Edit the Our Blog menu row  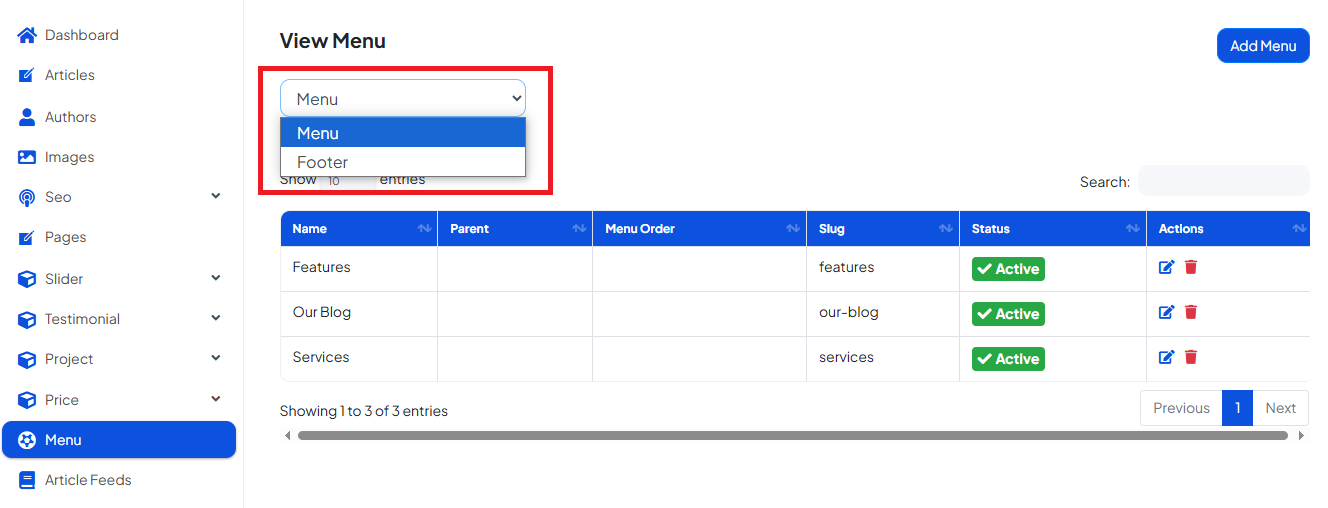coord(1166,312)
